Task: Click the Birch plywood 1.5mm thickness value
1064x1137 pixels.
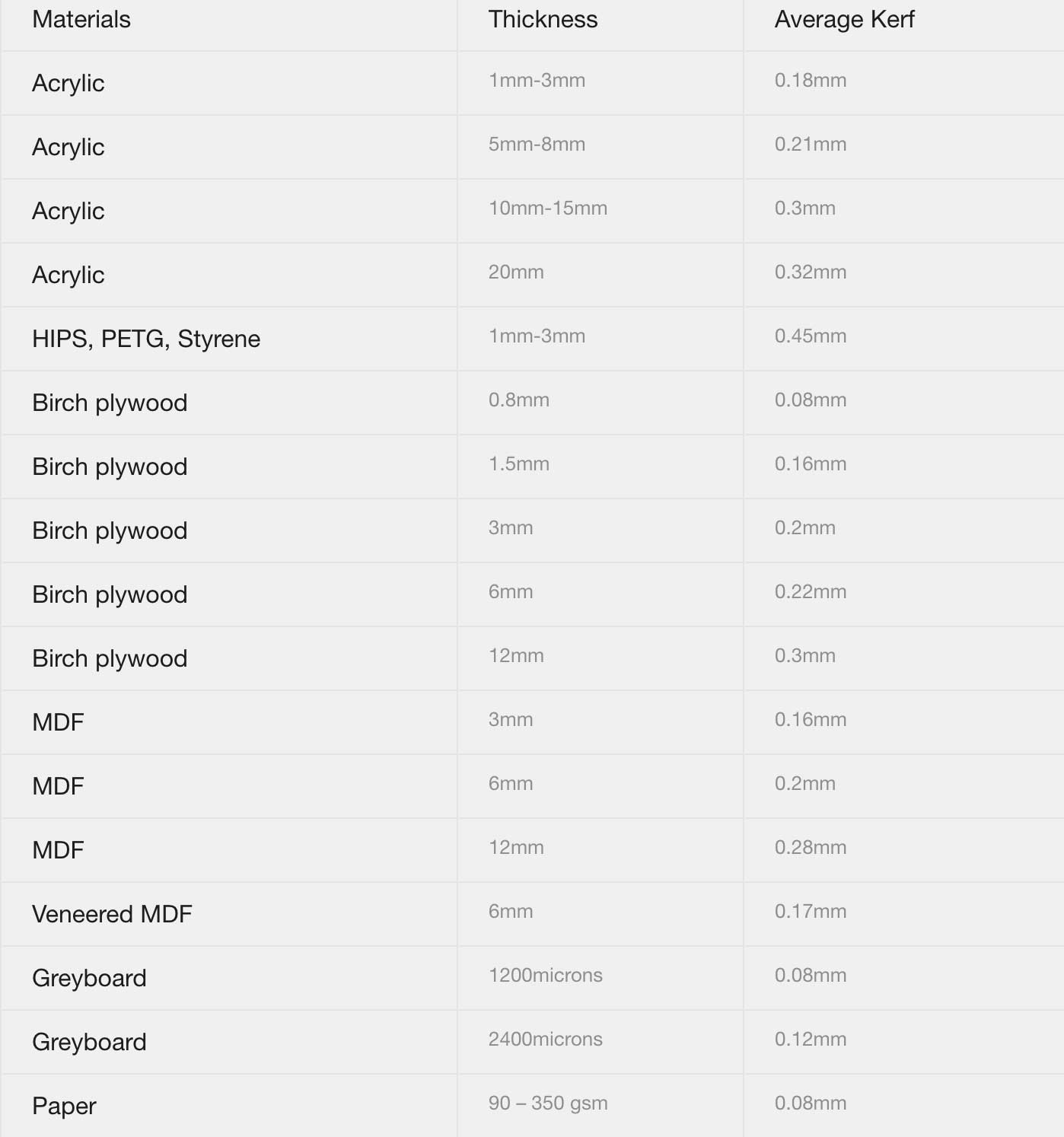Action: point(519,464)
